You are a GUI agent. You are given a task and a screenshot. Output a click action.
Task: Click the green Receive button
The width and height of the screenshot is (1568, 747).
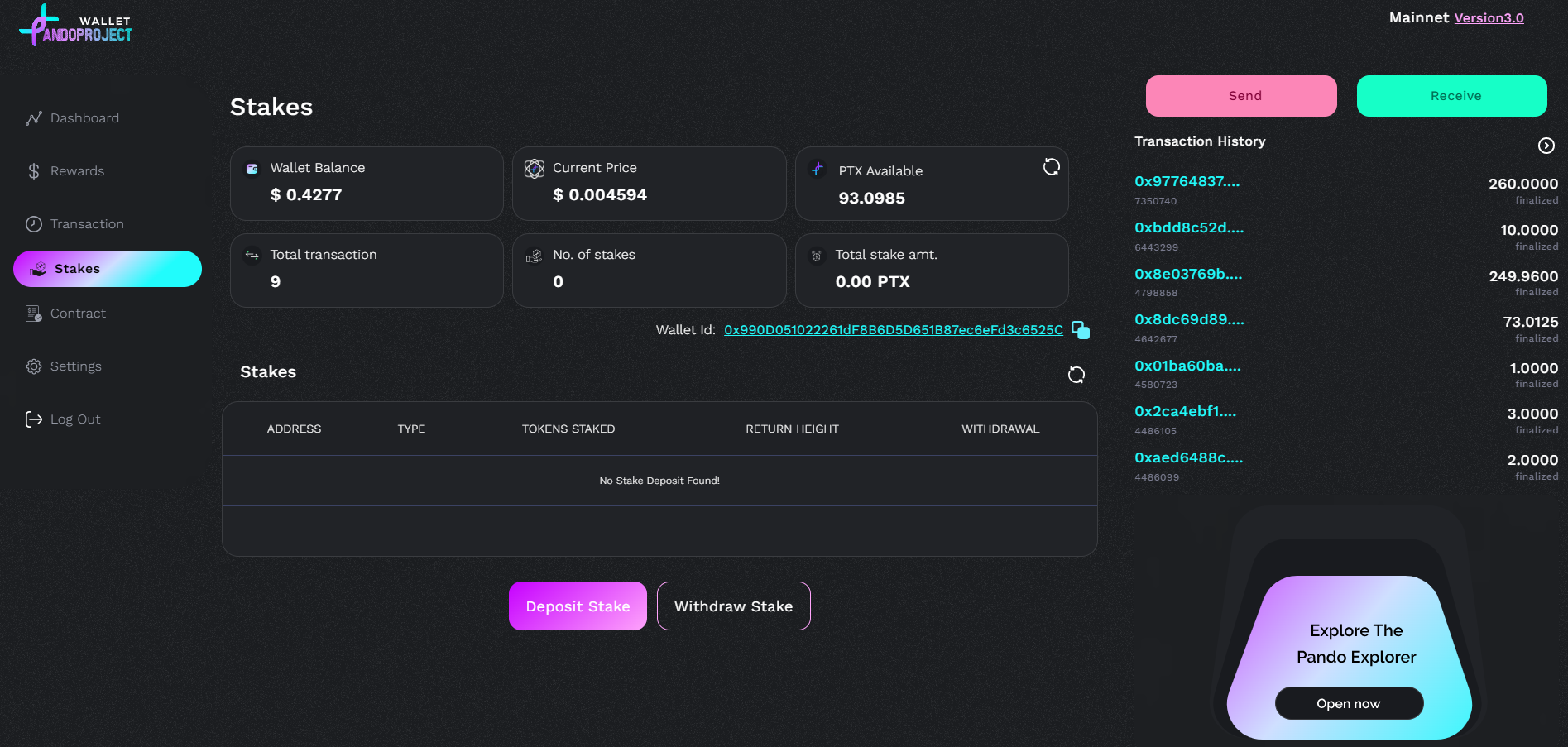[x=1451, y=96]
